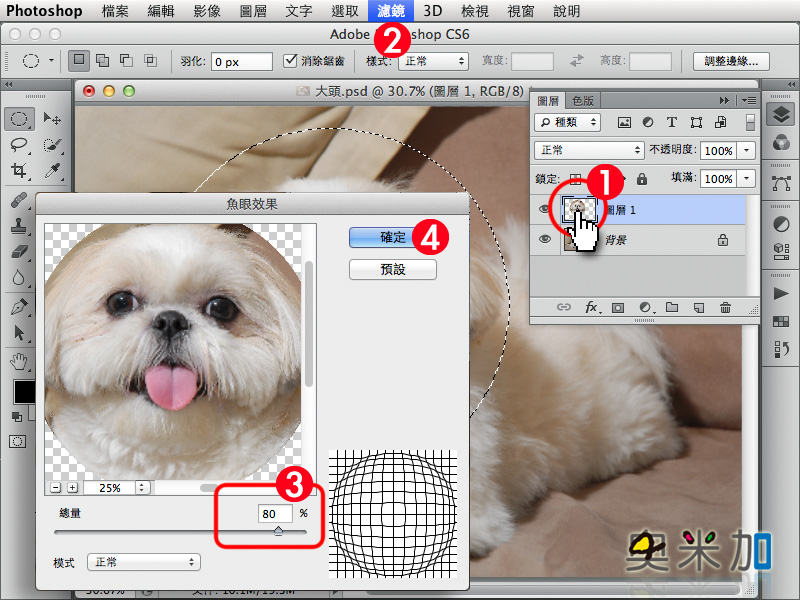
Task: Click the link layers chain icon
Action: pyautogui.click(x=564, y=307)
